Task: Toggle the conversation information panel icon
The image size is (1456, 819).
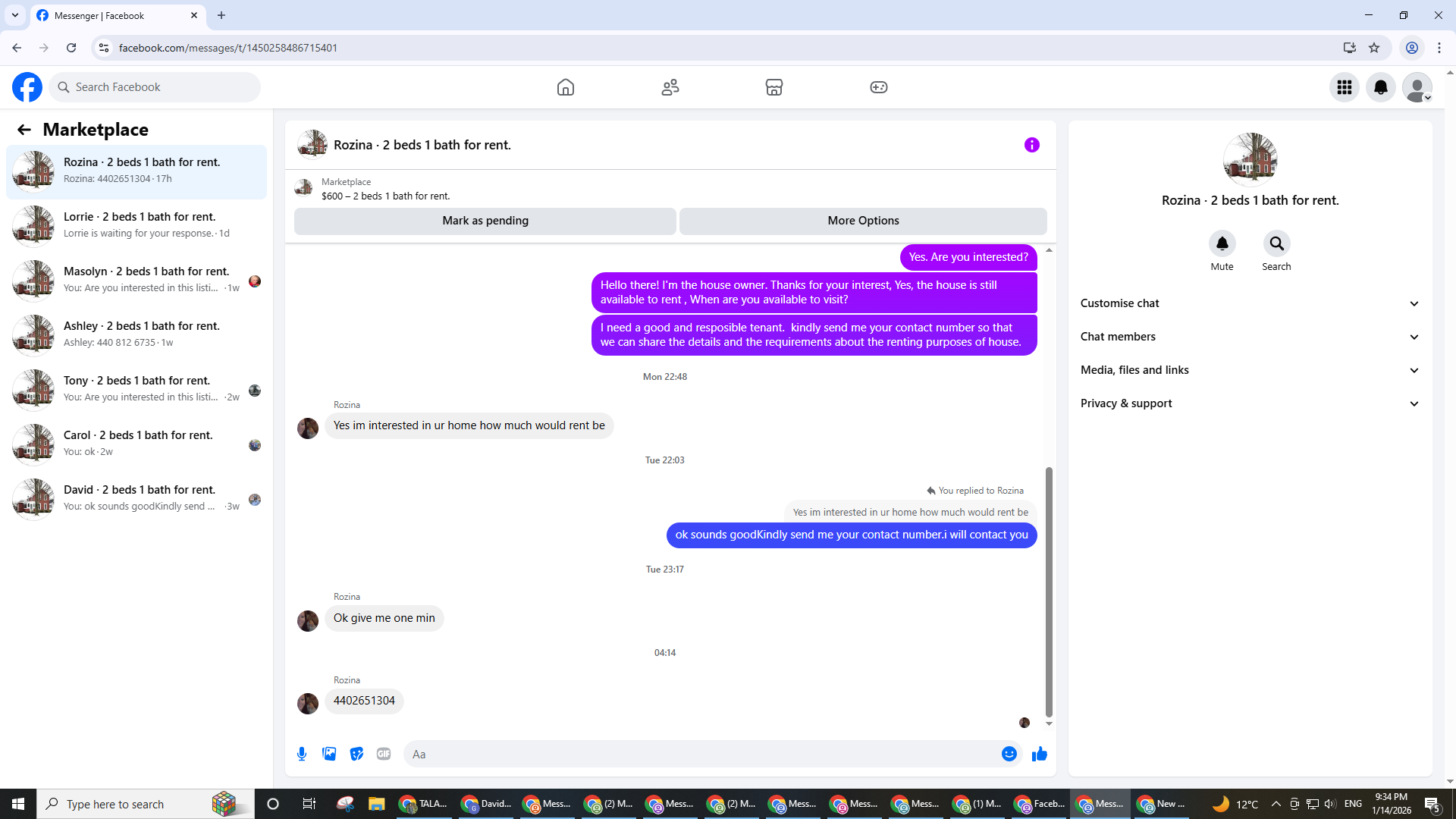Action: point(1031,145)
